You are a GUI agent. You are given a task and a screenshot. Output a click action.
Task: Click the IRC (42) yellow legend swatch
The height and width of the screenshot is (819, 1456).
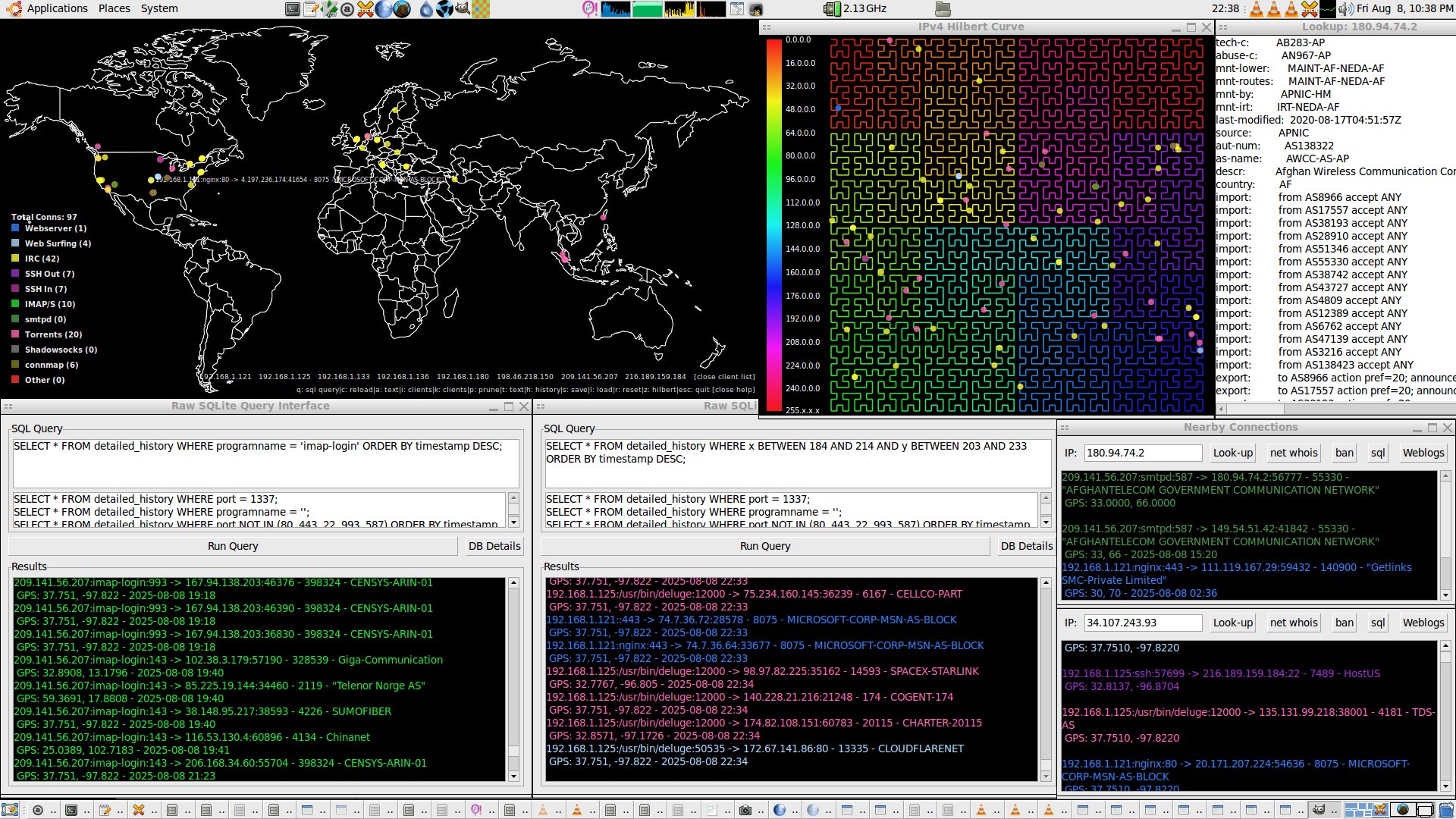pos(15,259)
